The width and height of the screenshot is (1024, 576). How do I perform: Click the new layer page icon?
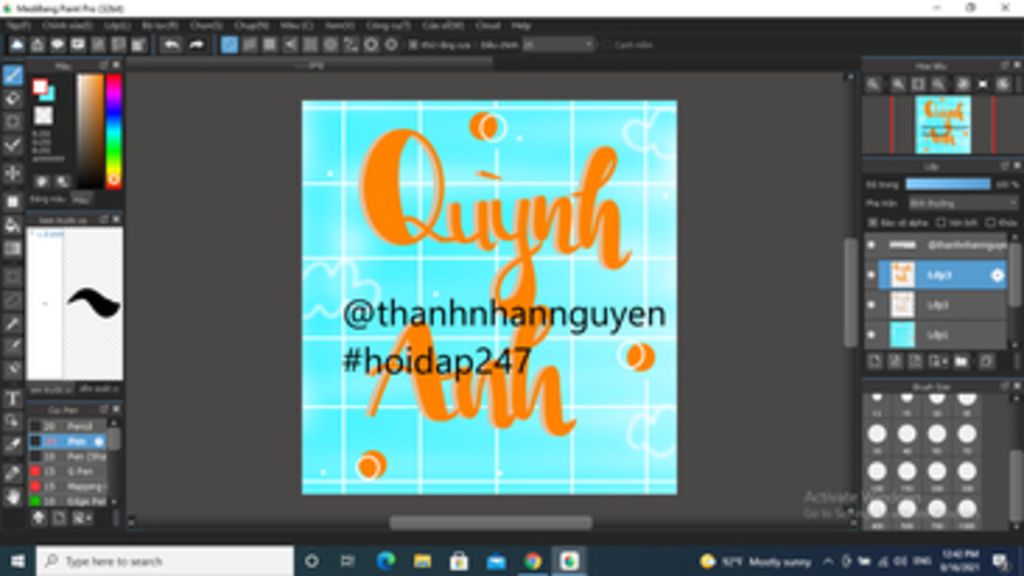[875, 361]
